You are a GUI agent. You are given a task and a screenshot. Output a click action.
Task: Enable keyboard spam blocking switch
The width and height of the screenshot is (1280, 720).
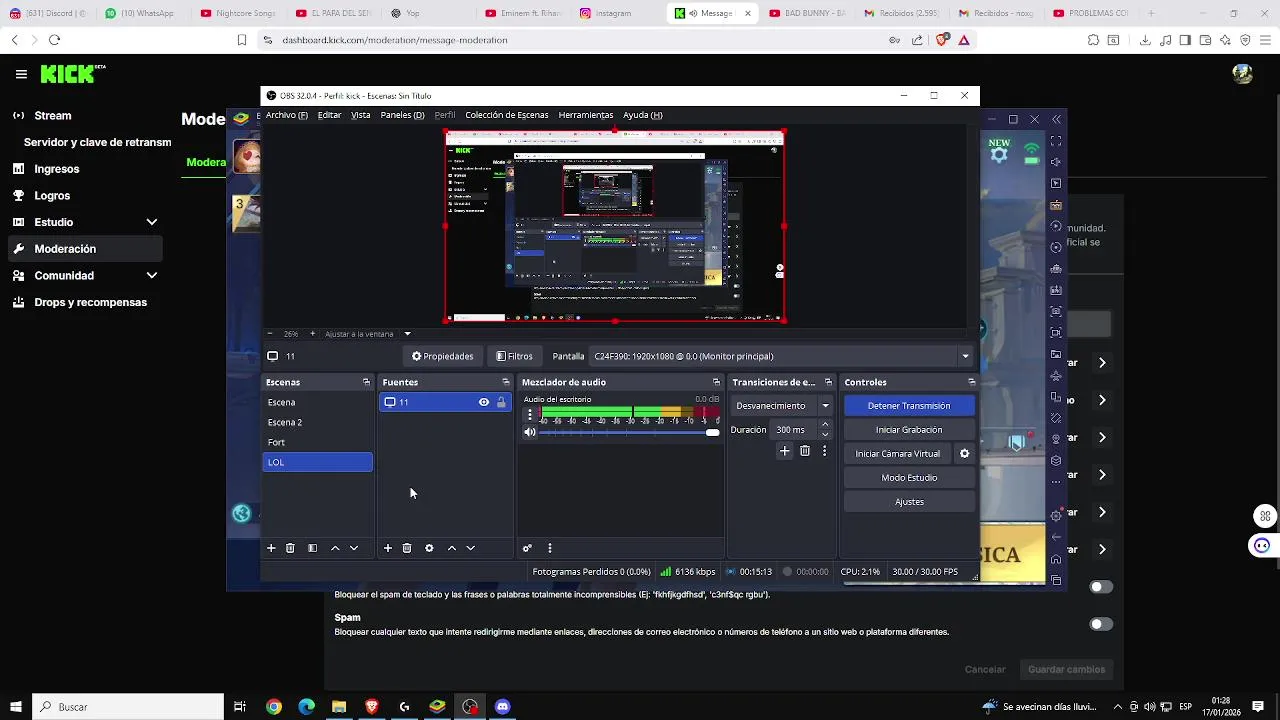click(x=1101, y=587)
